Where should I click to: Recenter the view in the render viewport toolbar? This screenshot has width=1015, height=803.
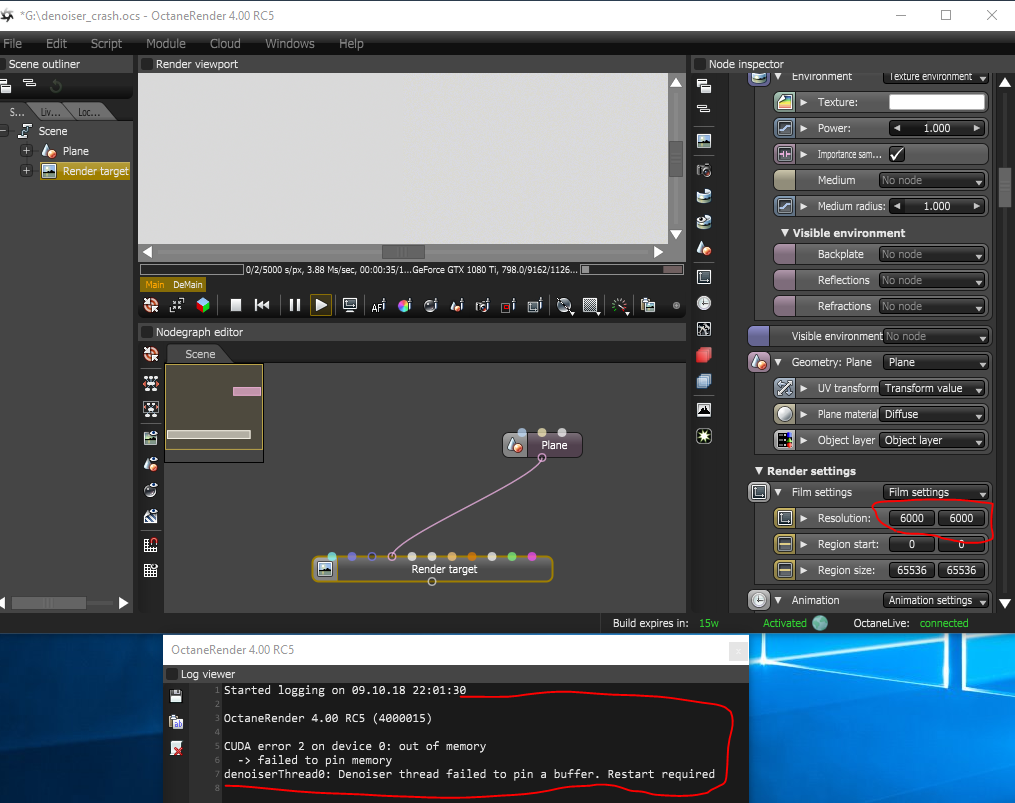[151, 305]
